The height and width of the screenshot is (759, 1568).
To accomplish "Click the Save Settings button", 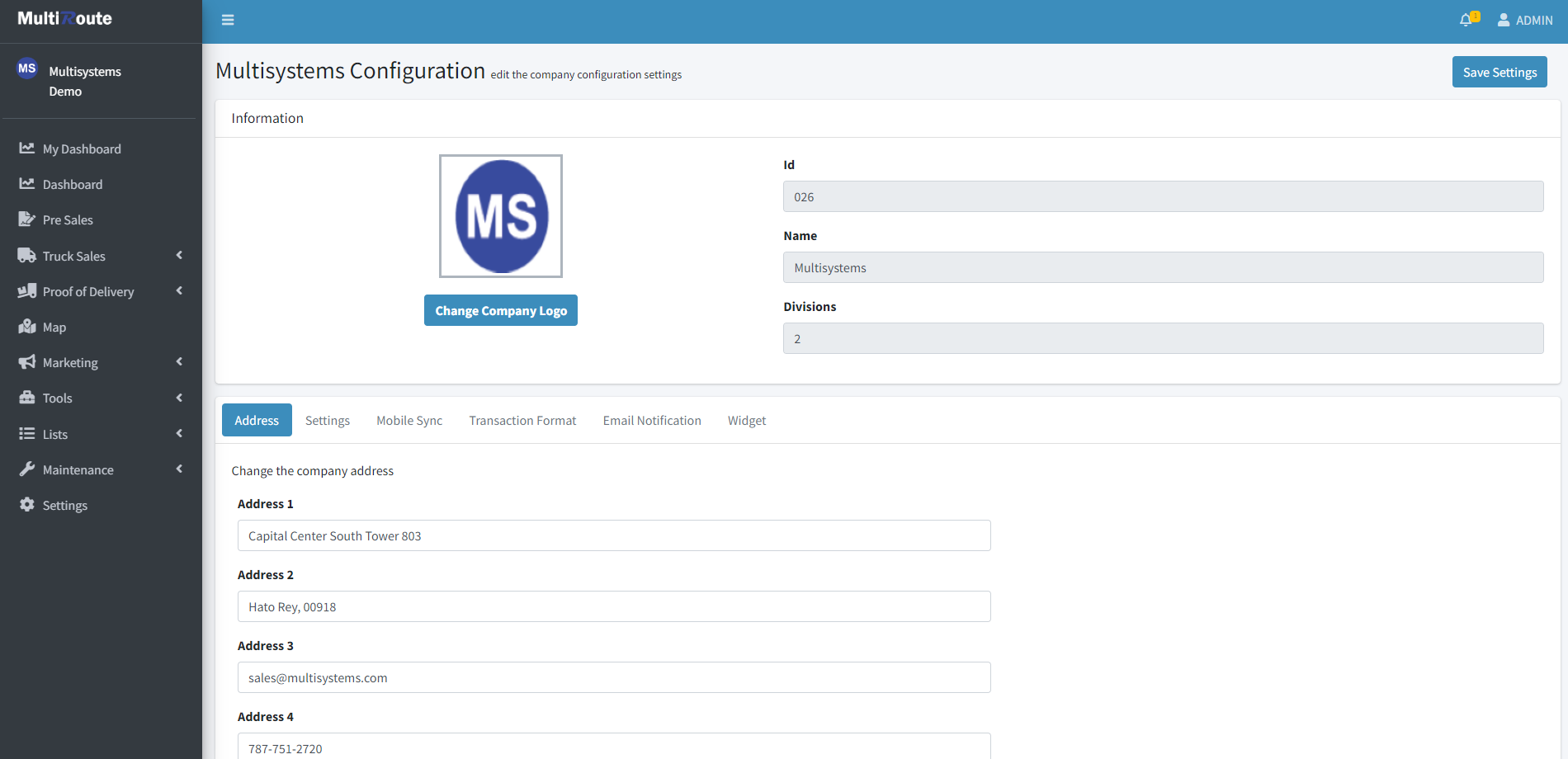I will (x=1499, y=71).
